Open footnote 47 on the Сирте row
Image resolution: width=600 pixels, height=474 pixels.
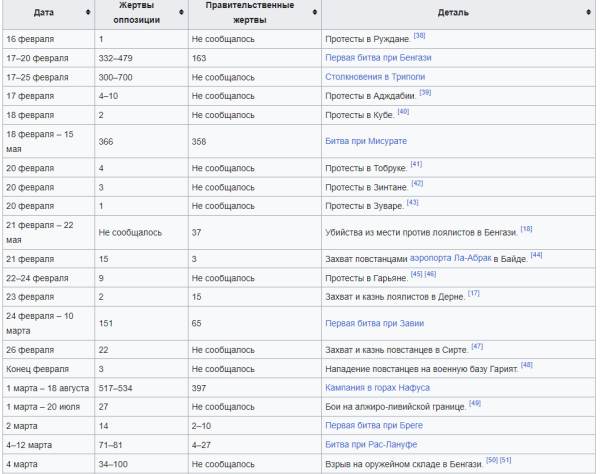coord(477,345)
